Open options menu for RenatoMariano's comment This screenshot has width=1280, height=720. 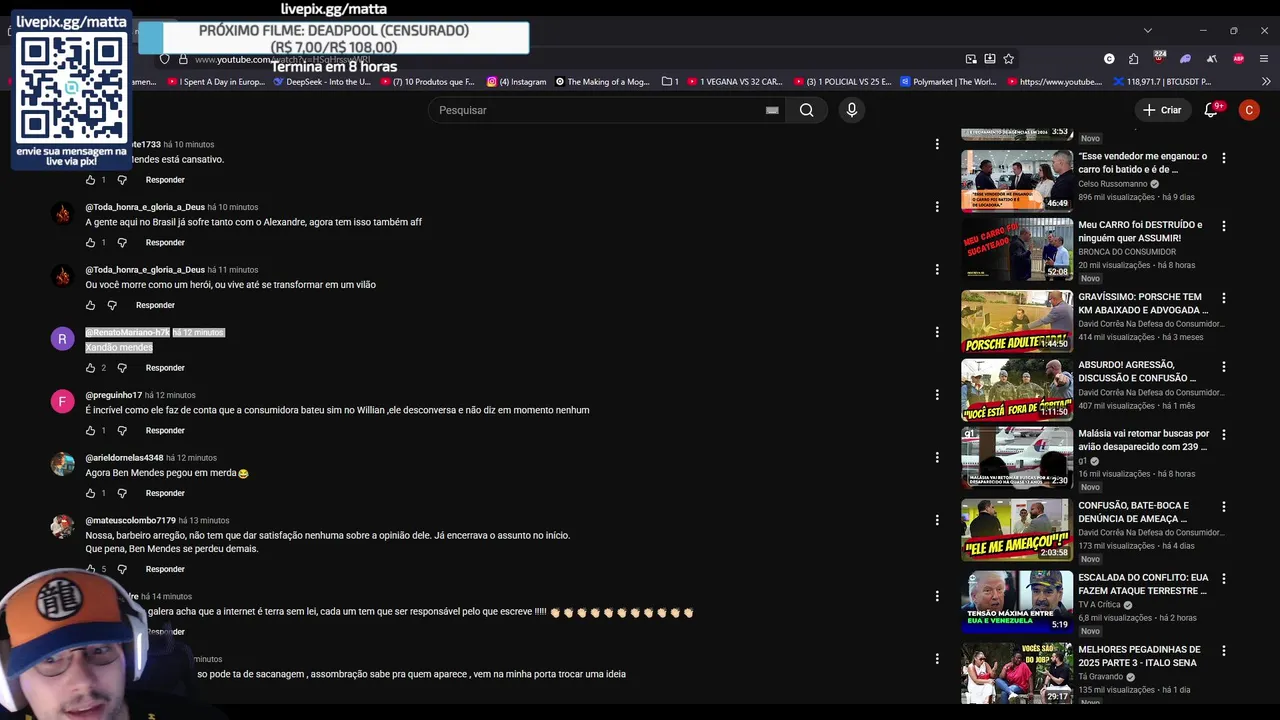tap(937, 332)
